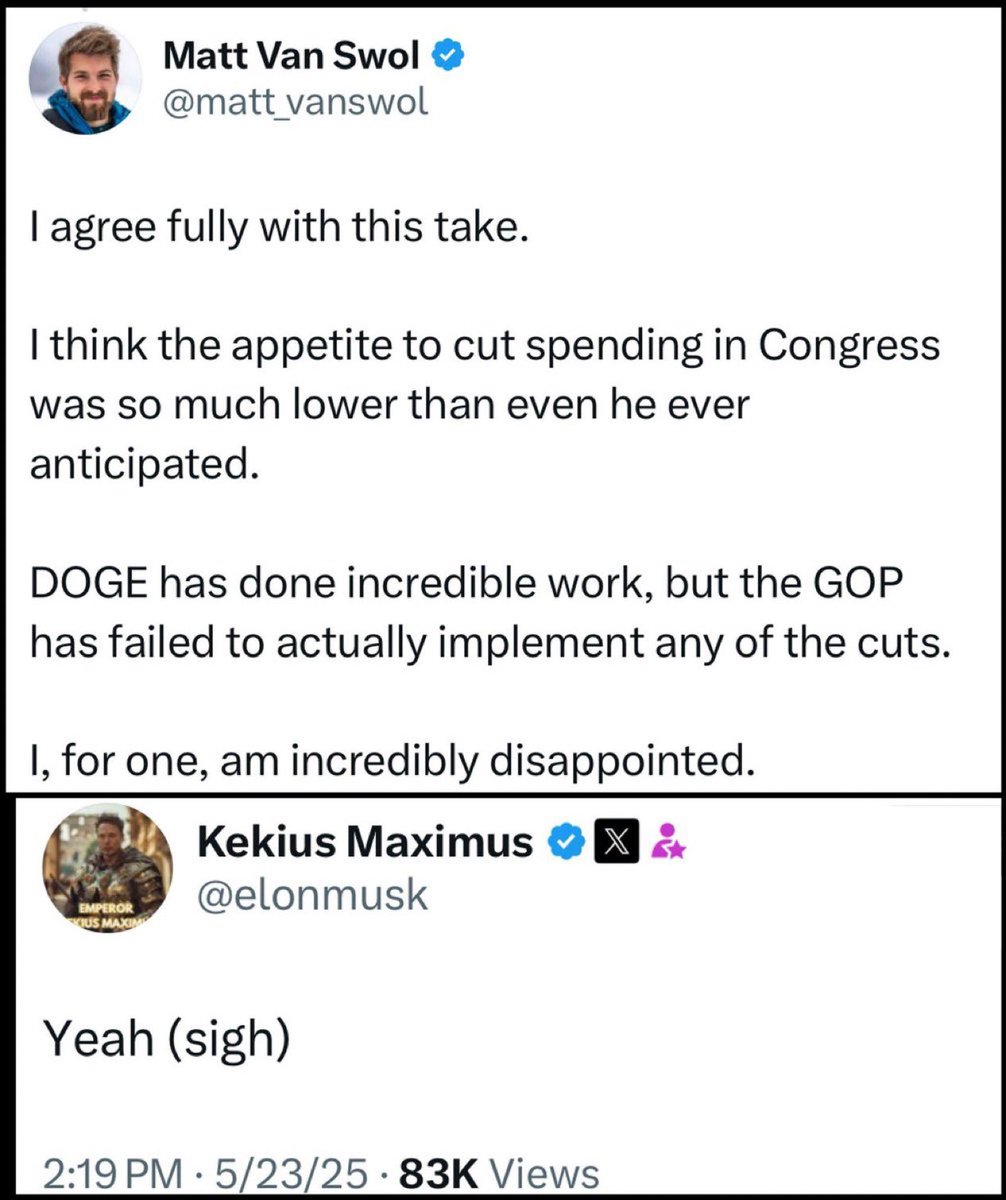Open the @matt_vanswol handle
The width and height of the screenshot is (1006, 1200).
(x=293, y=100)
